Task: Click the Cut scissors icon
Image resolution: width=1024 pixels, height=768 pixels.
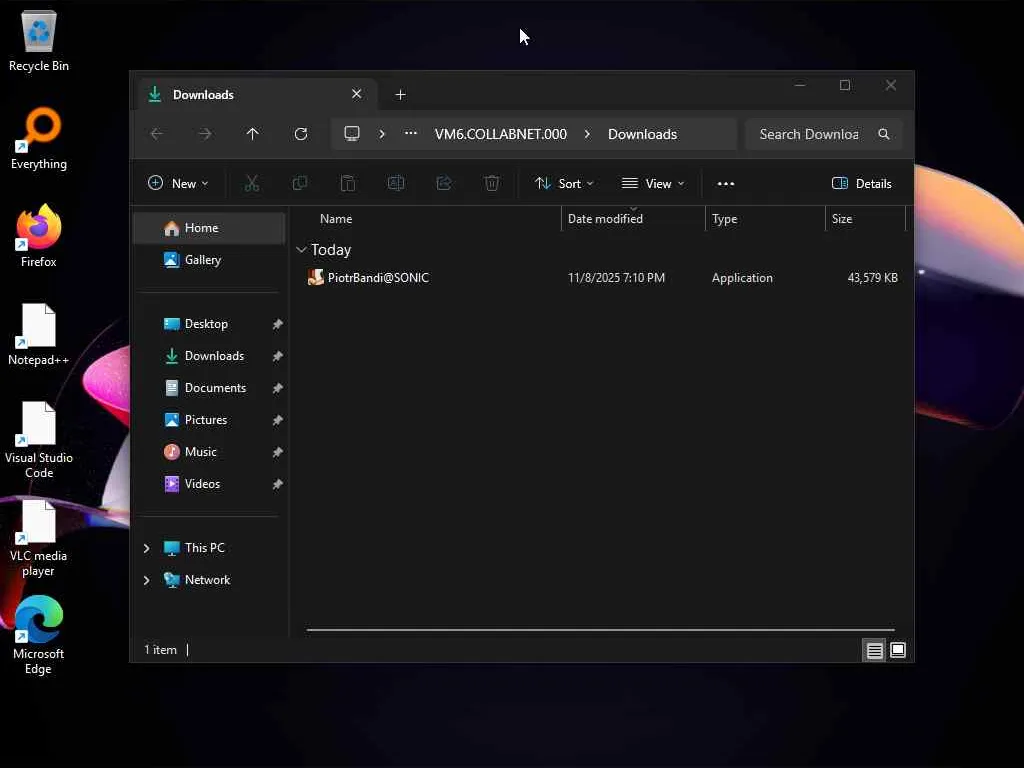Action: (251, 184)
